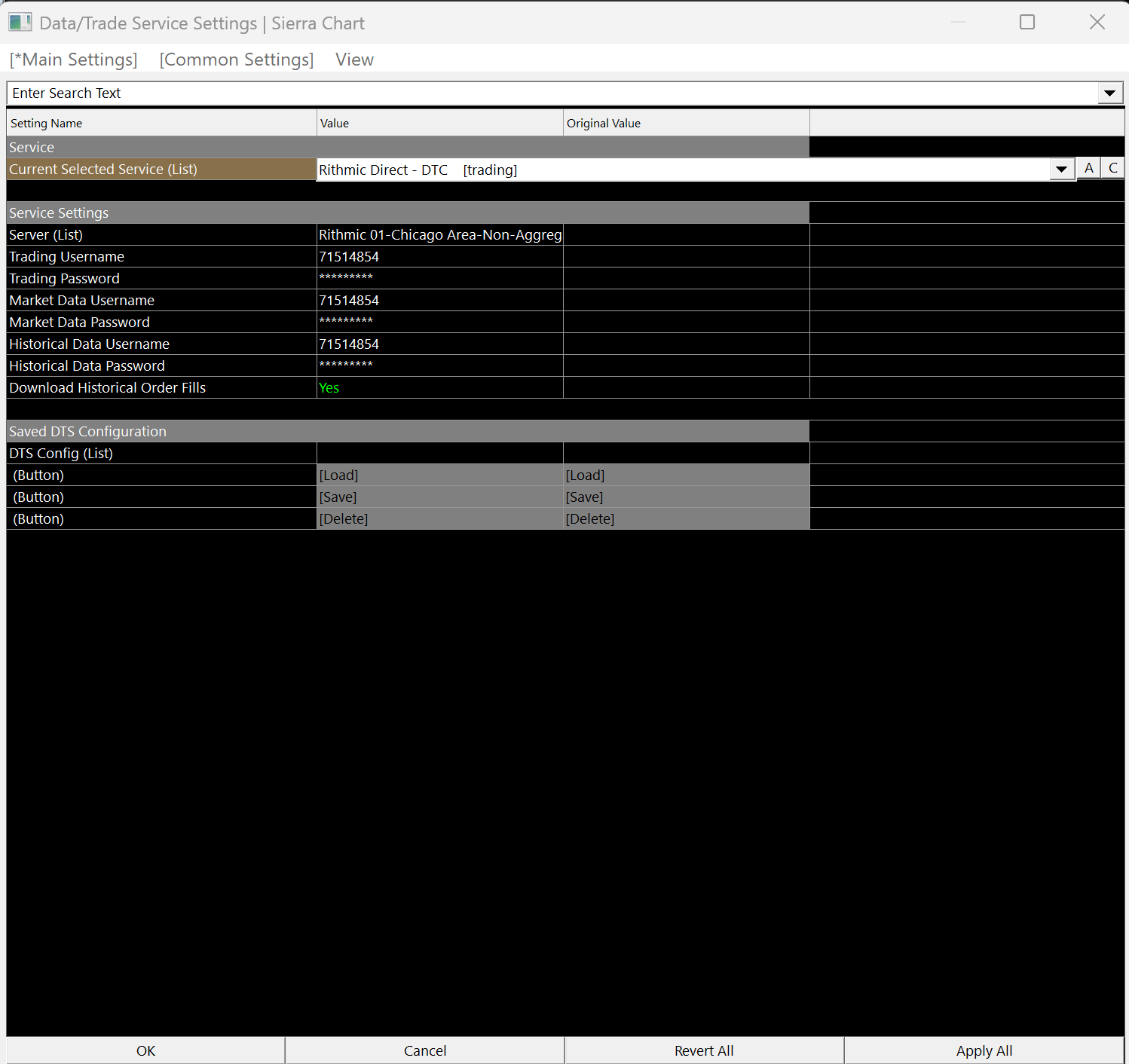Image resolution: width=1129 pixels, height=1064 pixels.
Task: Click [Load] in the Original Value column
Action: (687, 475)
